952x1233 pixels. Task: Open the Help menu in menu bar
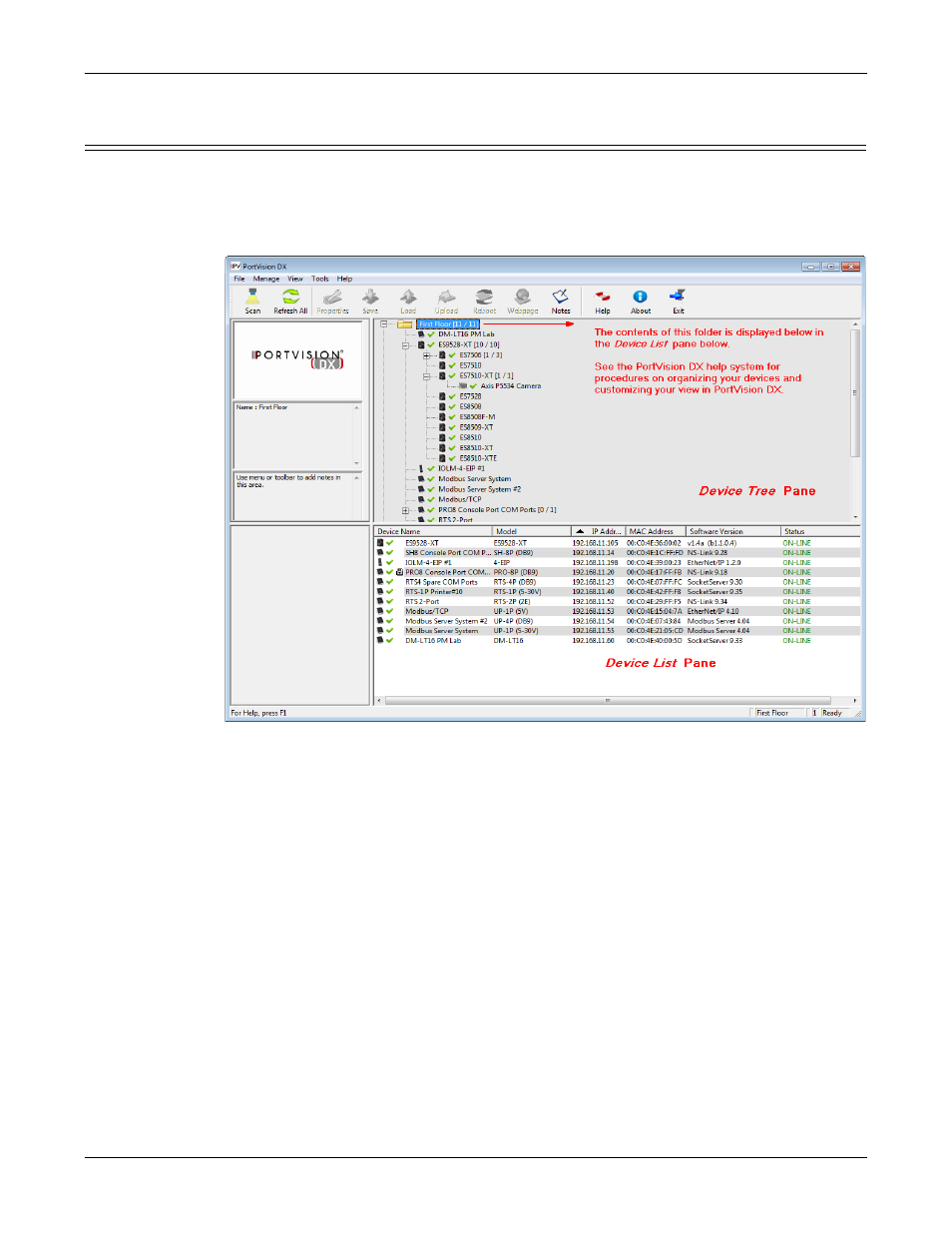click(344, 279)
